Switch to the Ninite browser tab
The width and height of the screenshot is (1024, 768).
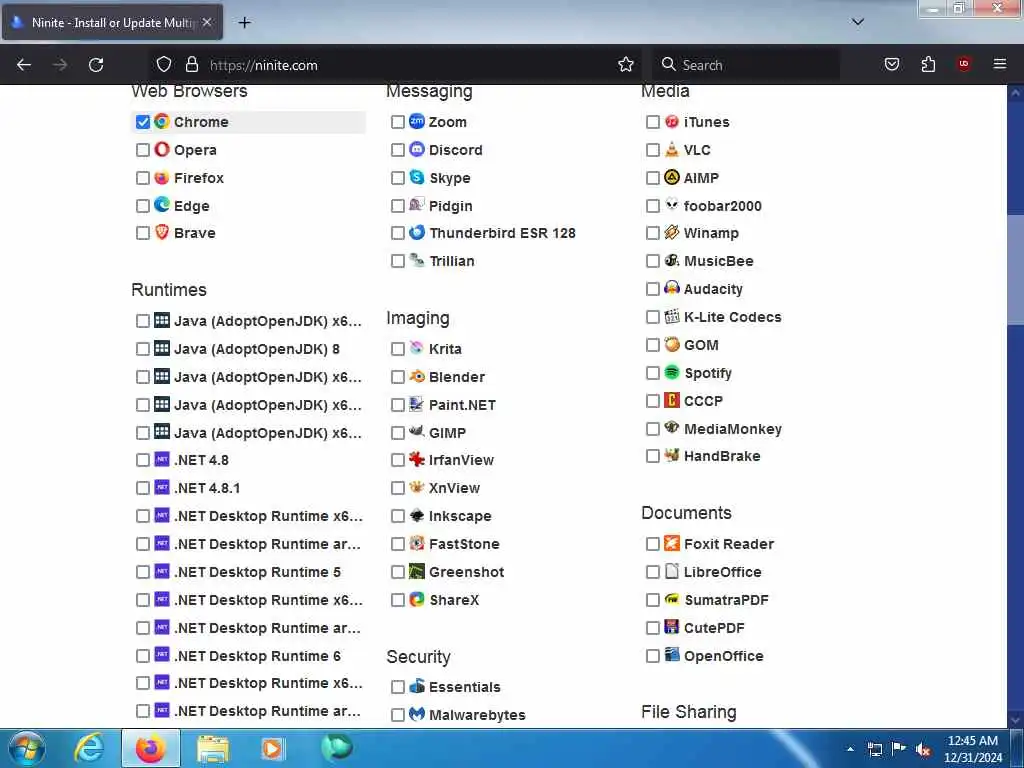point(112,22)
